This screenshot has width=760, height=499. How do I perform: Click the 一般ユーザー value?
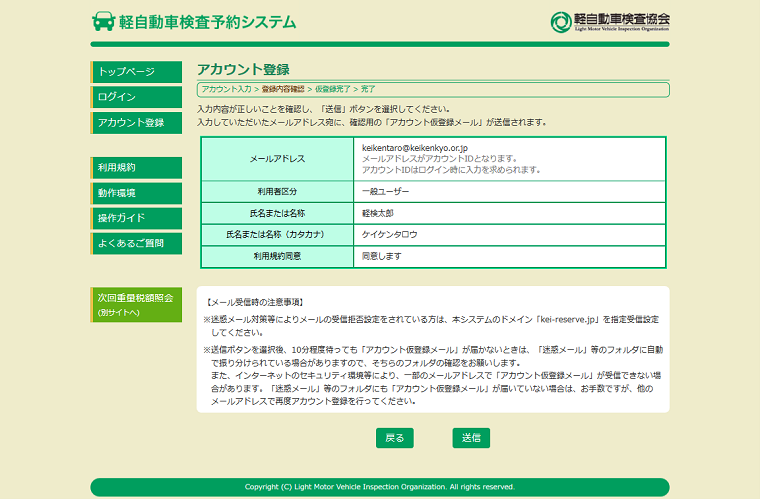pos(385,192)
